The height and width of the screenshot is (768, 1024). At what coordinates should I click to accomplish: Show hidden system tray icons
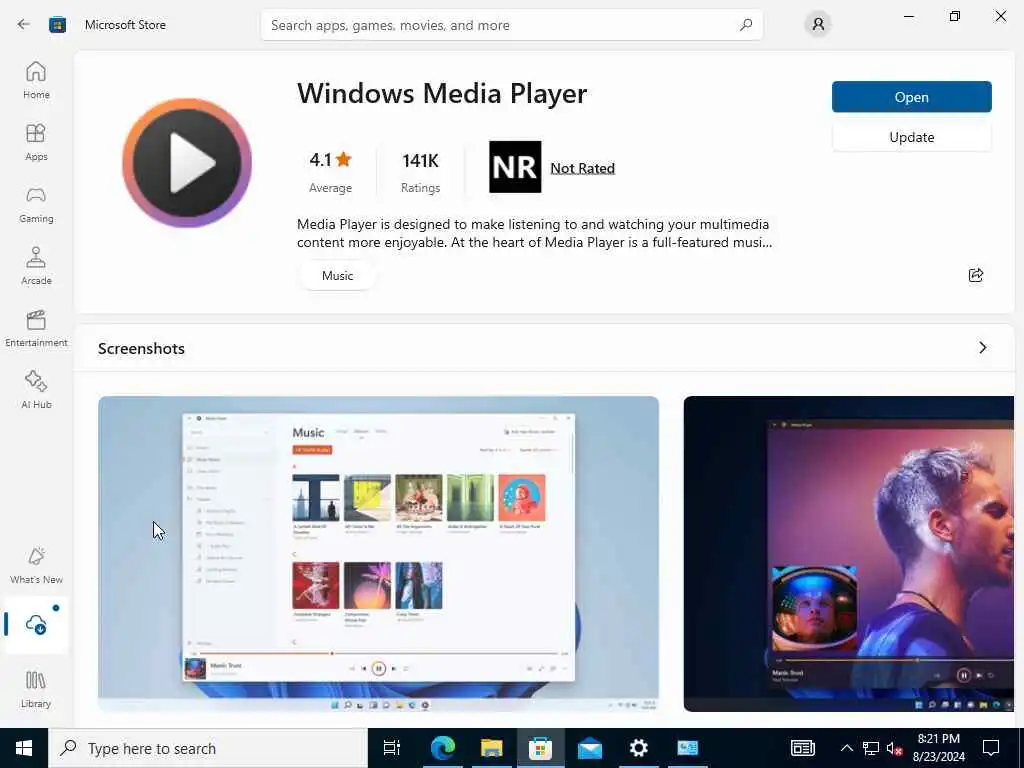click(846, 748)
